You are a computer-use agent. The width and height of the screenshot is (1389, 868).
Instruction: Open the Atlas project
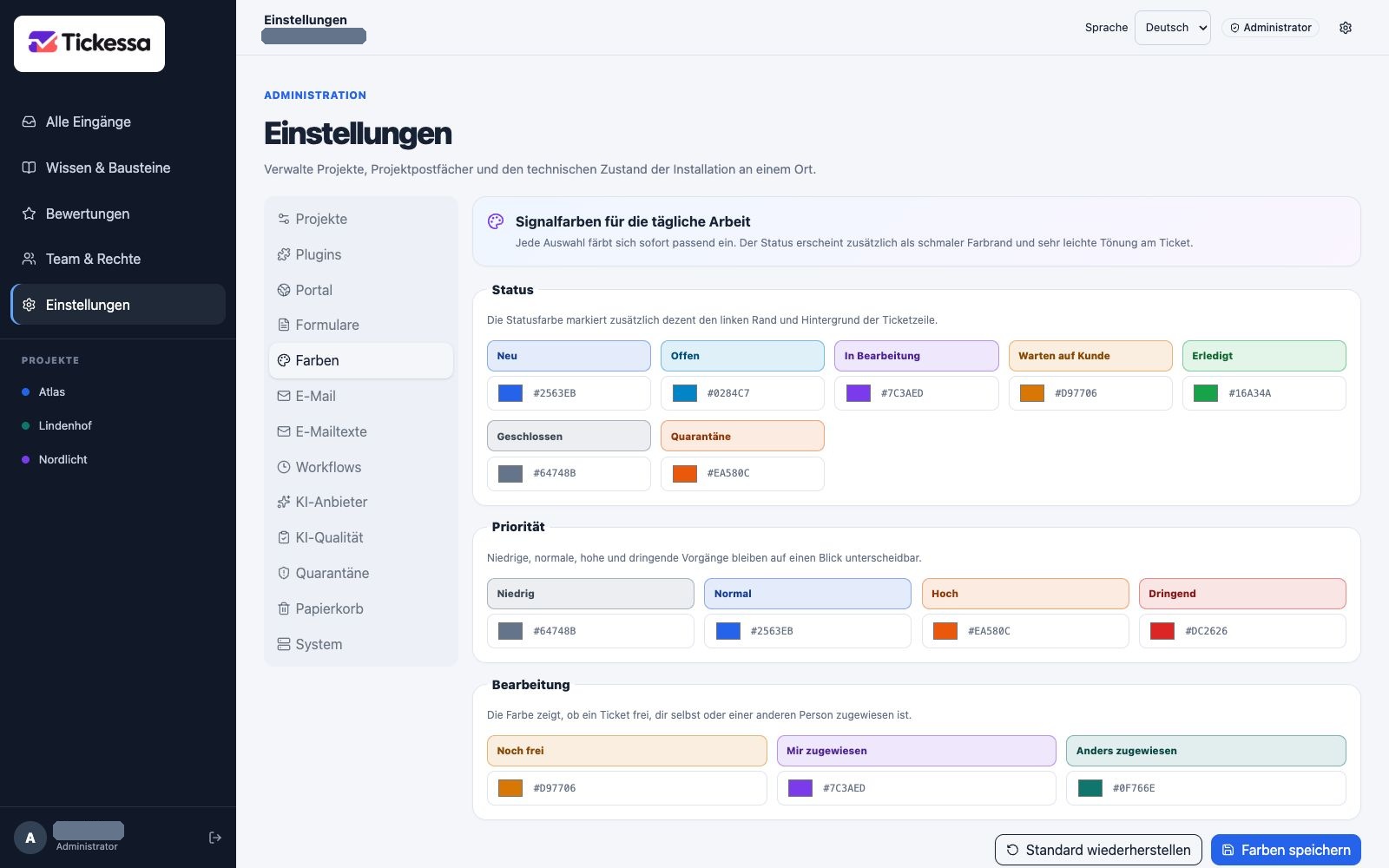[118, 391]
